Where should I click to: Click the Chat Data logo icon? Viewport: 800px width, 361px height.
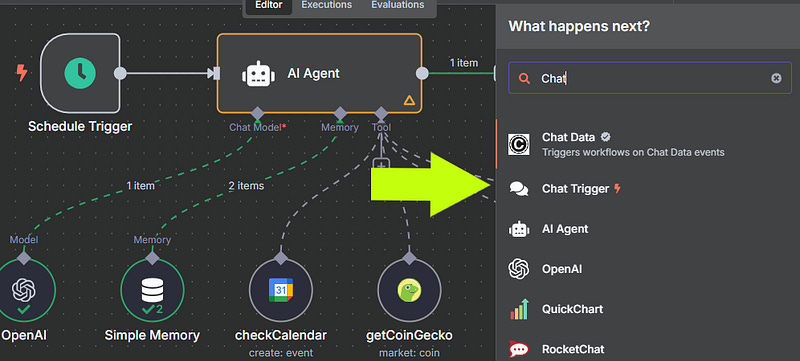[x=519, y=144]
